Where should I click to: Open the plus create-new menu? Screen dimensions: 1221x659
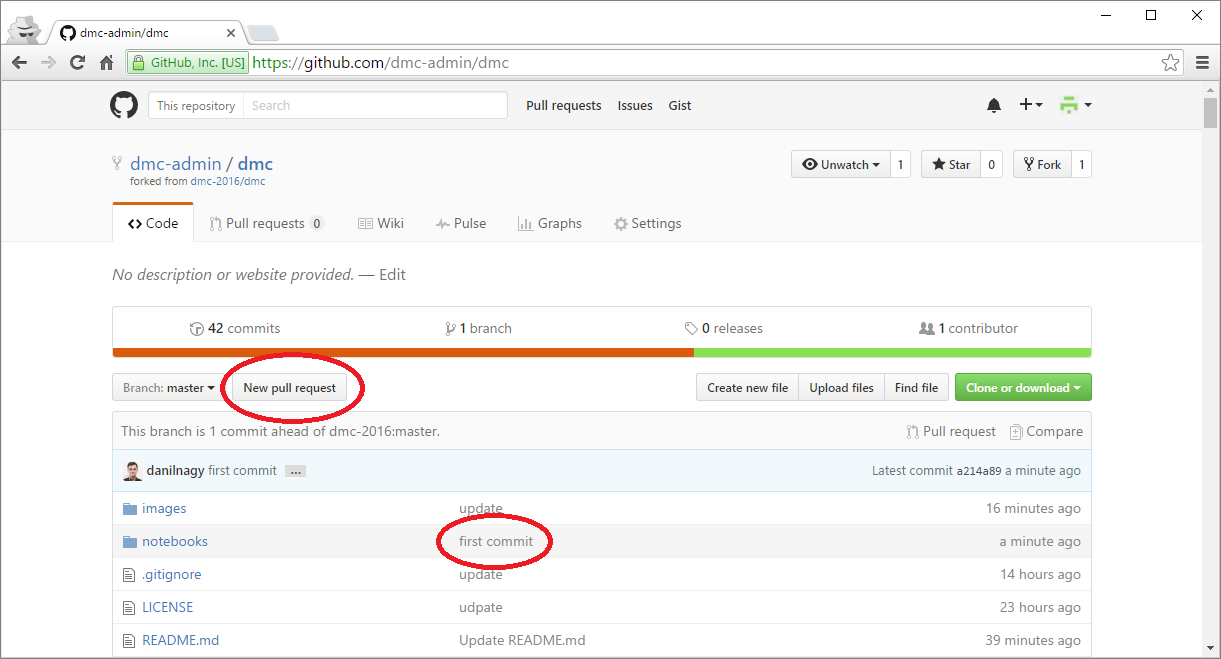point(1031,105)
